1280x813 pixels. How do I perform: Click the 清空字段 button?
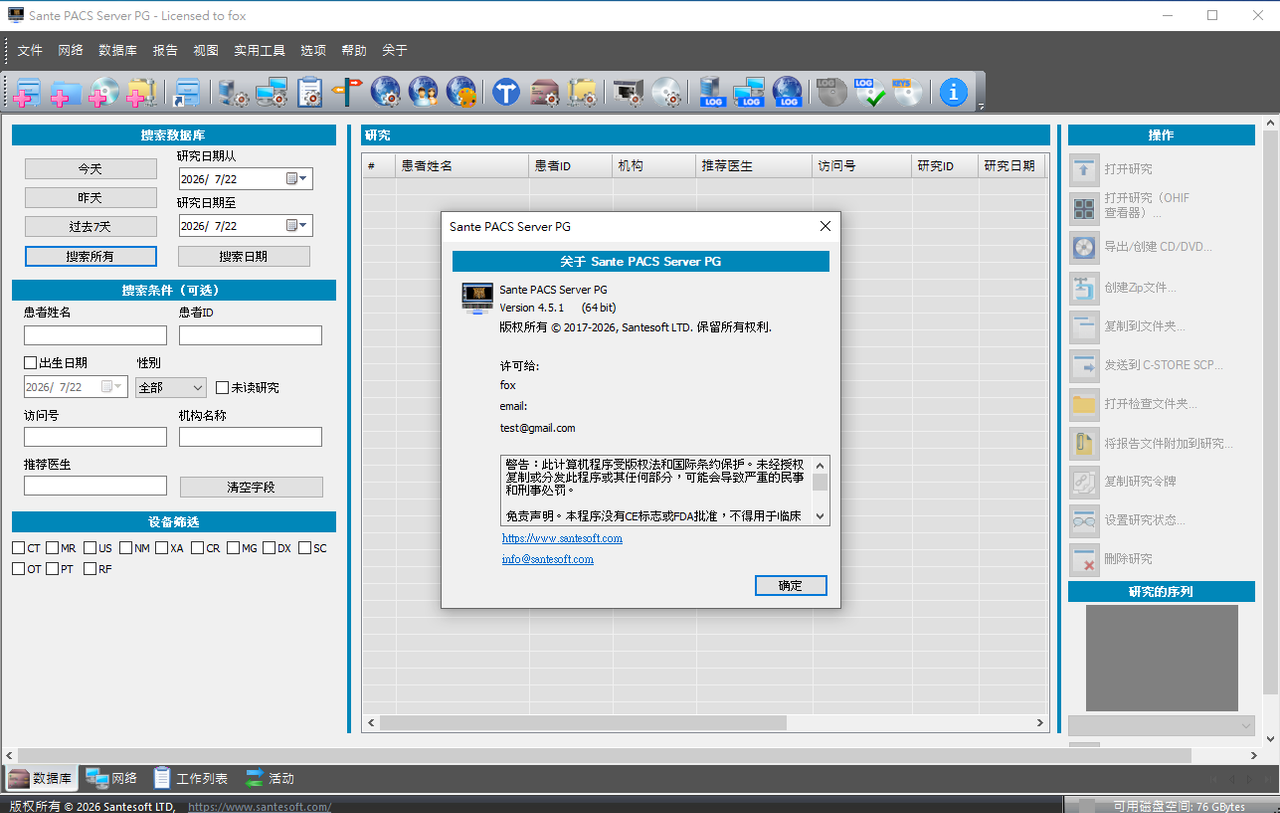tap(251, 487)
